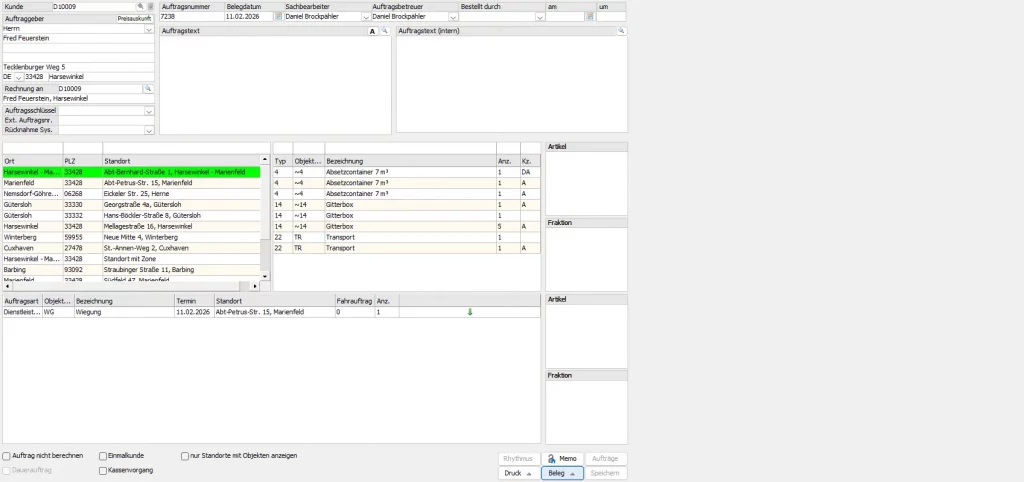Click the magnifier icon in Auftragstext header
This screenshot has height=482, width=1024.
coord(385,31)
